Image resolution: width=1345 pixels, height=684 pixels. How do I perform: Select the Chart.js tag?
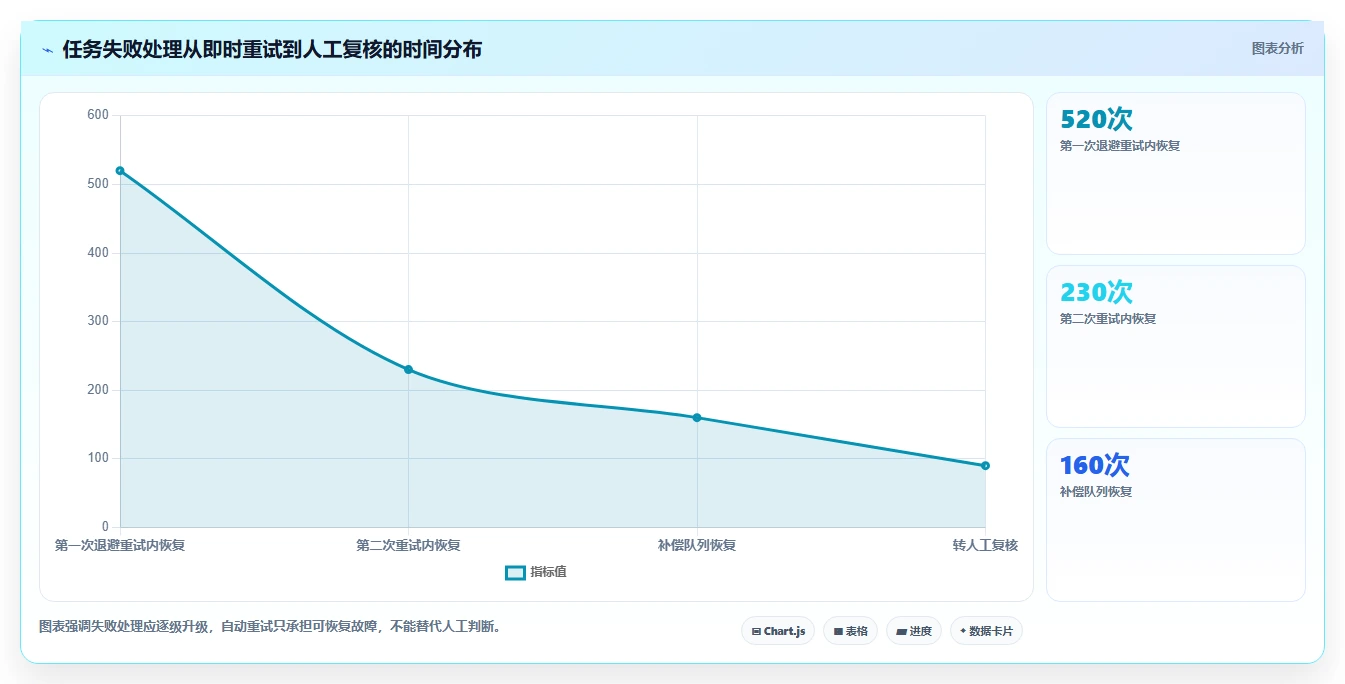778,631
